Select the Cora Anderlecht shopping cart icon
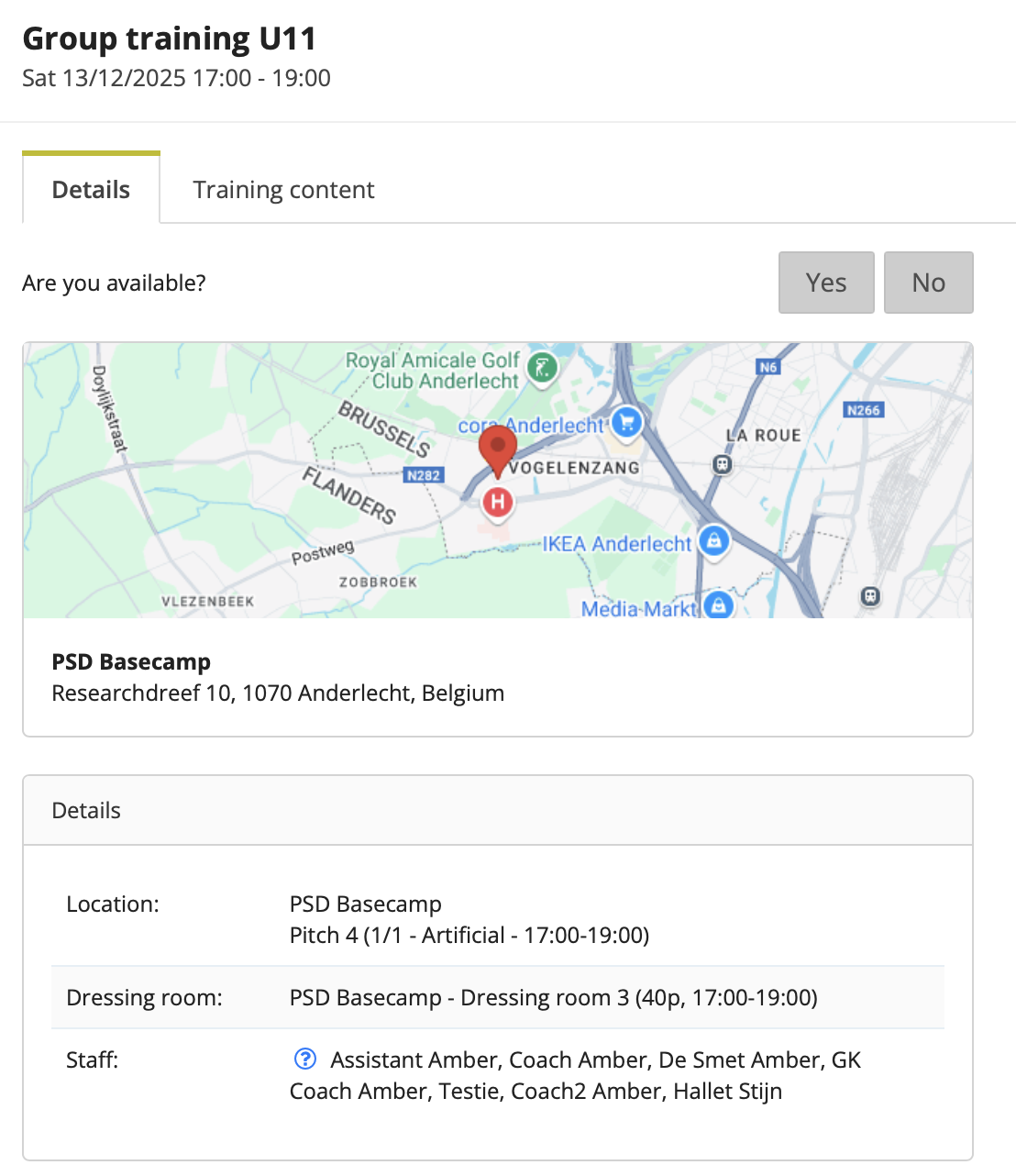This screenshot has width=1016, height=1176. (627, 422)
